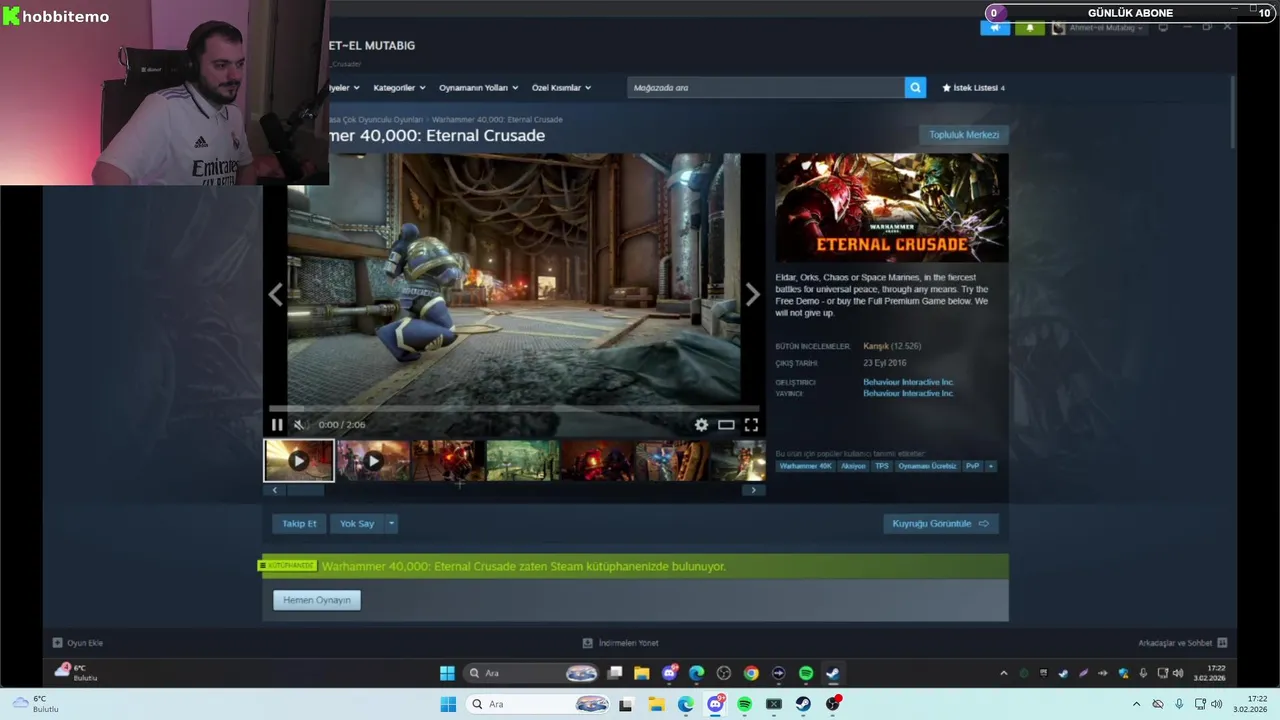The image size is (1280, 720).
Task: Select the first trailer thumbnail
Action: point(299,461)
